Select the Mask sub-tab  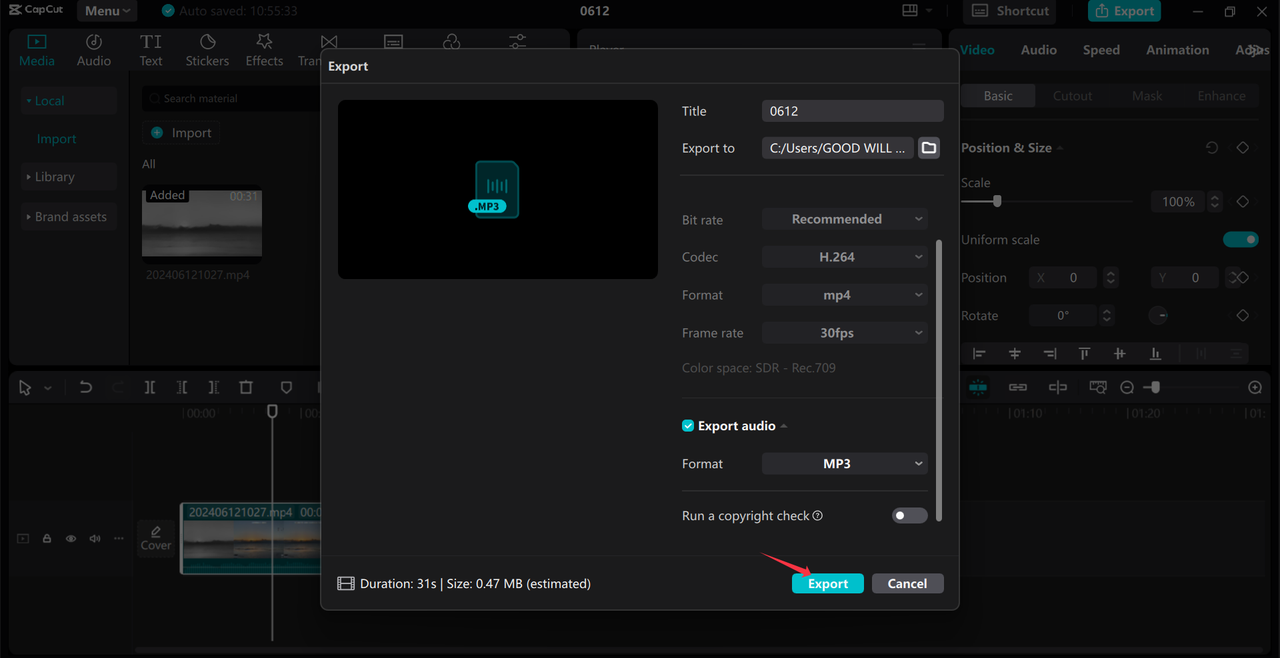[x=1147, y=96]
